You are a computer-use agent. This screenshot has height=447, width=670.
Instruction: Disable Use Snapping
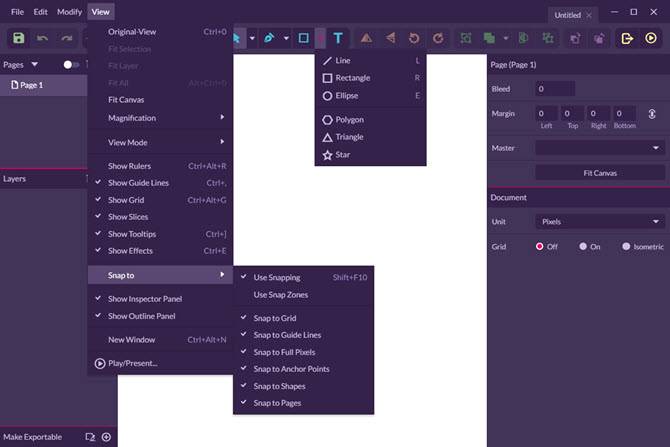[x=303, y=277]
